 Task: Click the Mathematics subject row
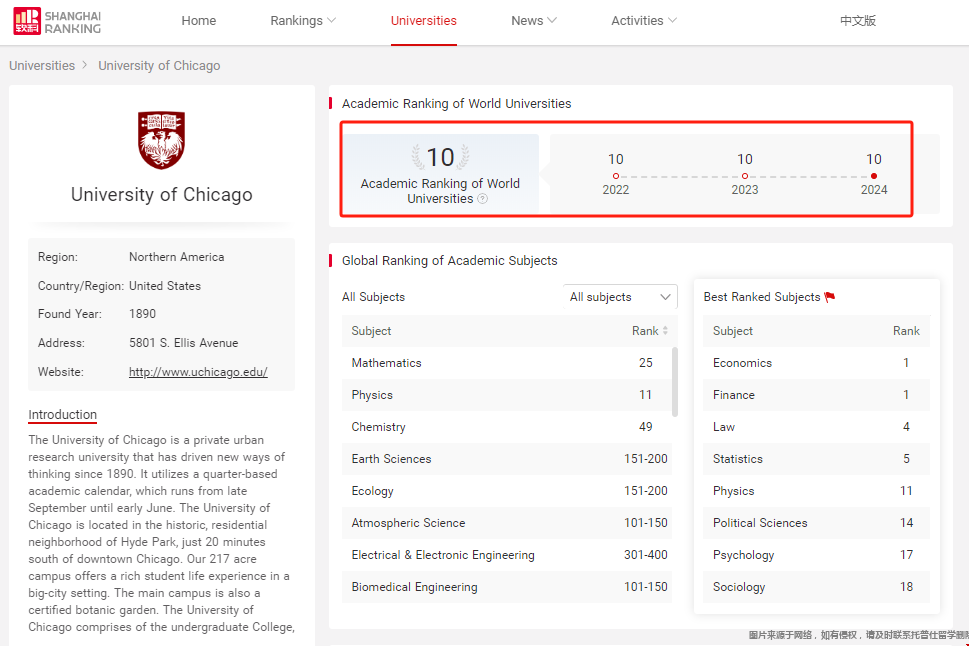tap(507, 363)
